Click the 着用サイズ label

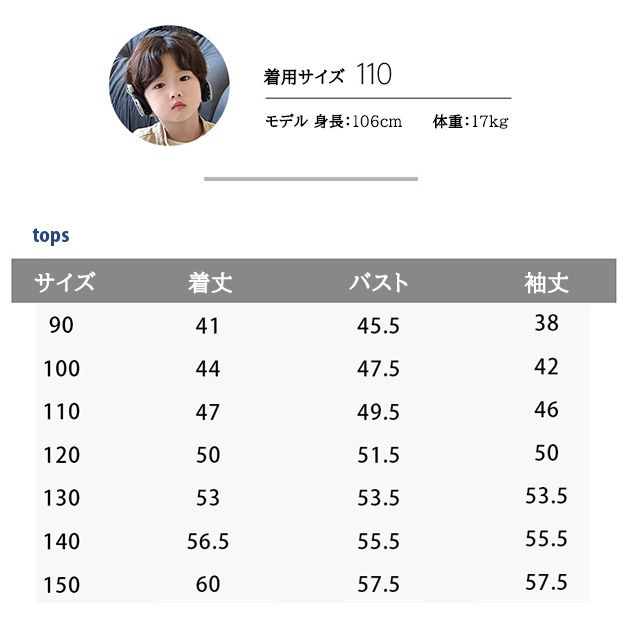304,76
